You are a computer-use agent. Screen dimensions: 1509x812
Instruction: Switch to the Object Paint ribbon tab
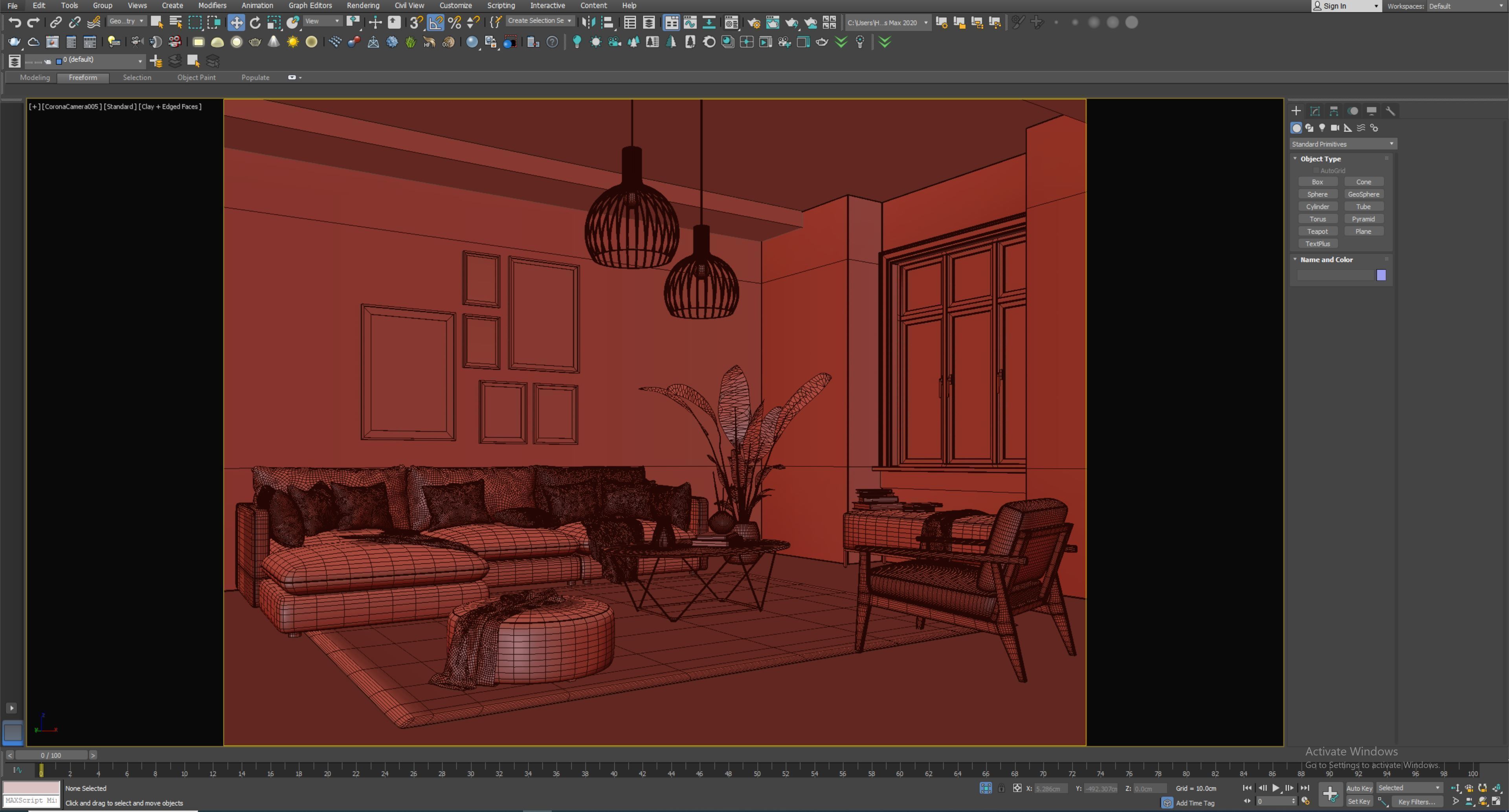(x=196, y=77)
